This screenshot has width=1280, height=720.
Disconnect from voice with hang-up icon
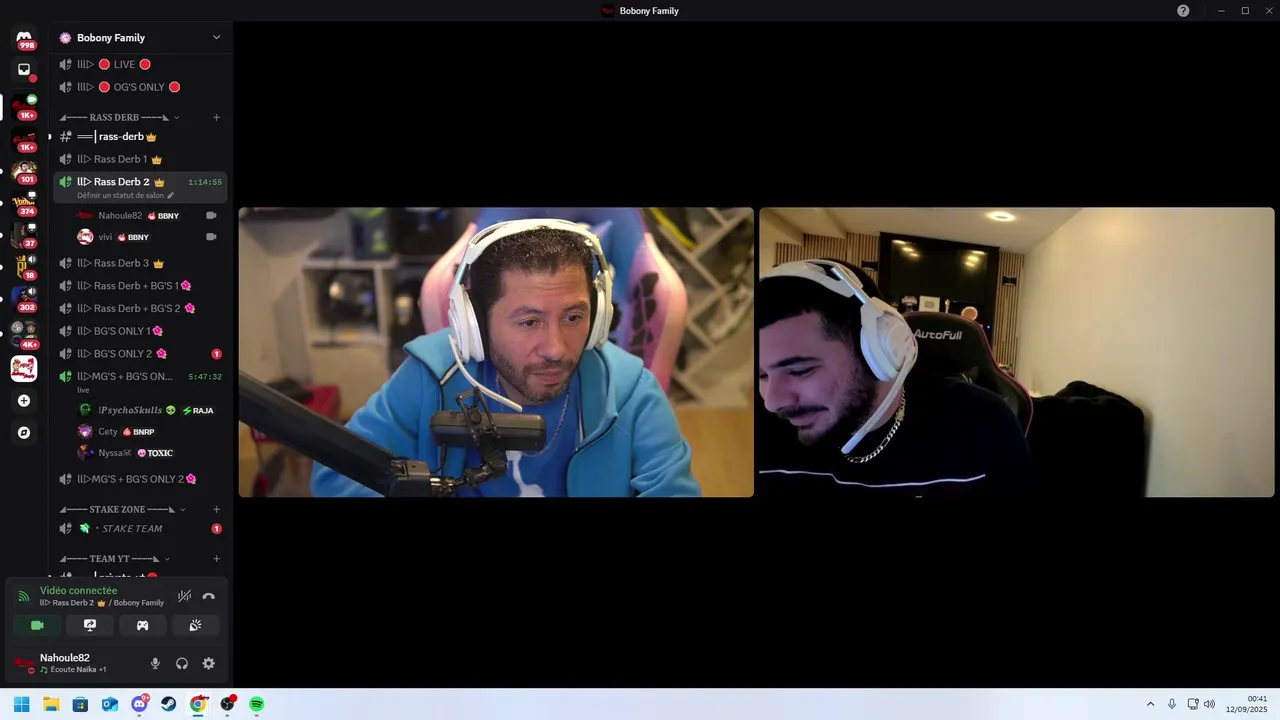[208, 596]
